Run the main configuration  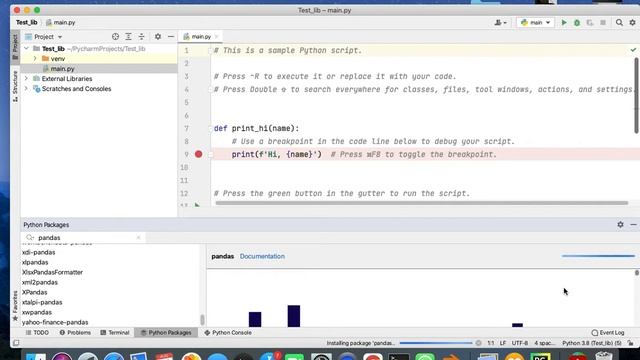pyautogui.click(x=564, y=22)
